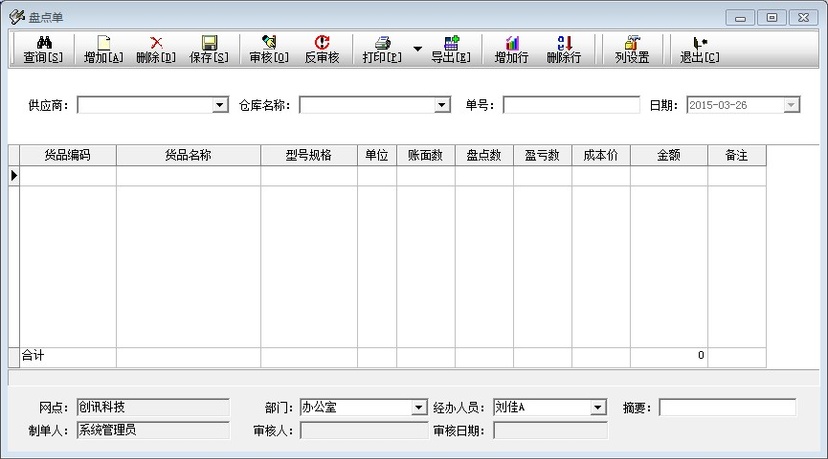Open the 日期 date picker dropdown
828x459 pixels.
click(x=791, y=105)
